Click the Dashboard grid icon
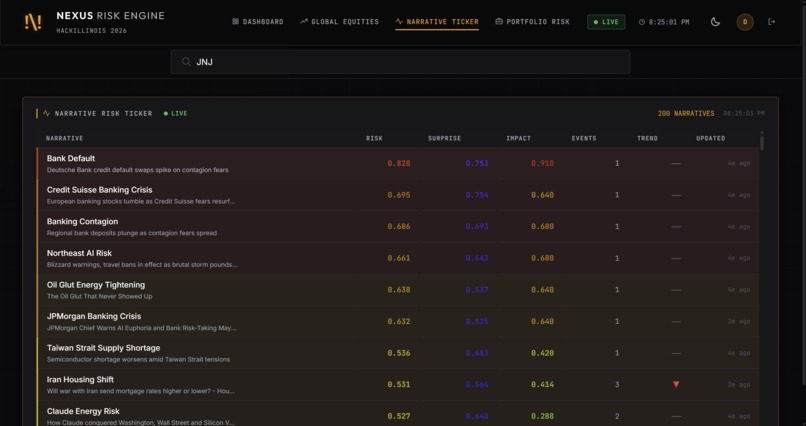806x426 pixels. (x=235, y=22)
